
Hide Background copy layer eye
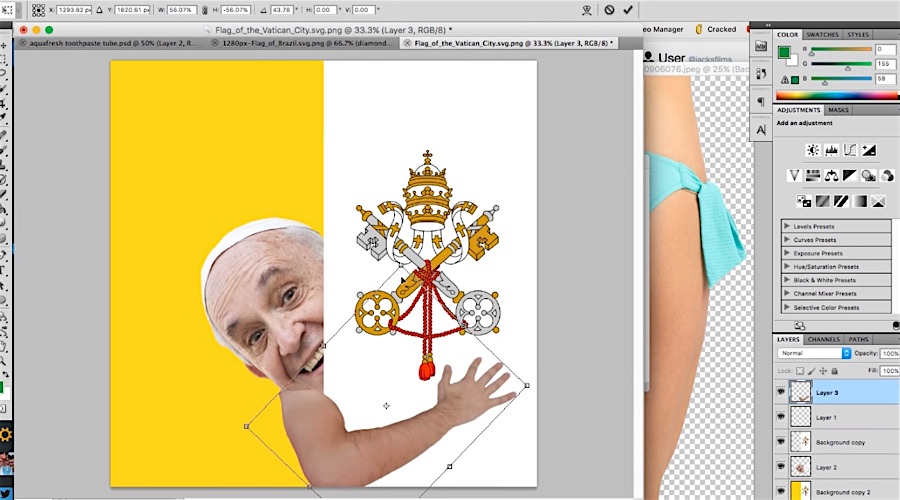pyautogui.click(x=781, y=441)
